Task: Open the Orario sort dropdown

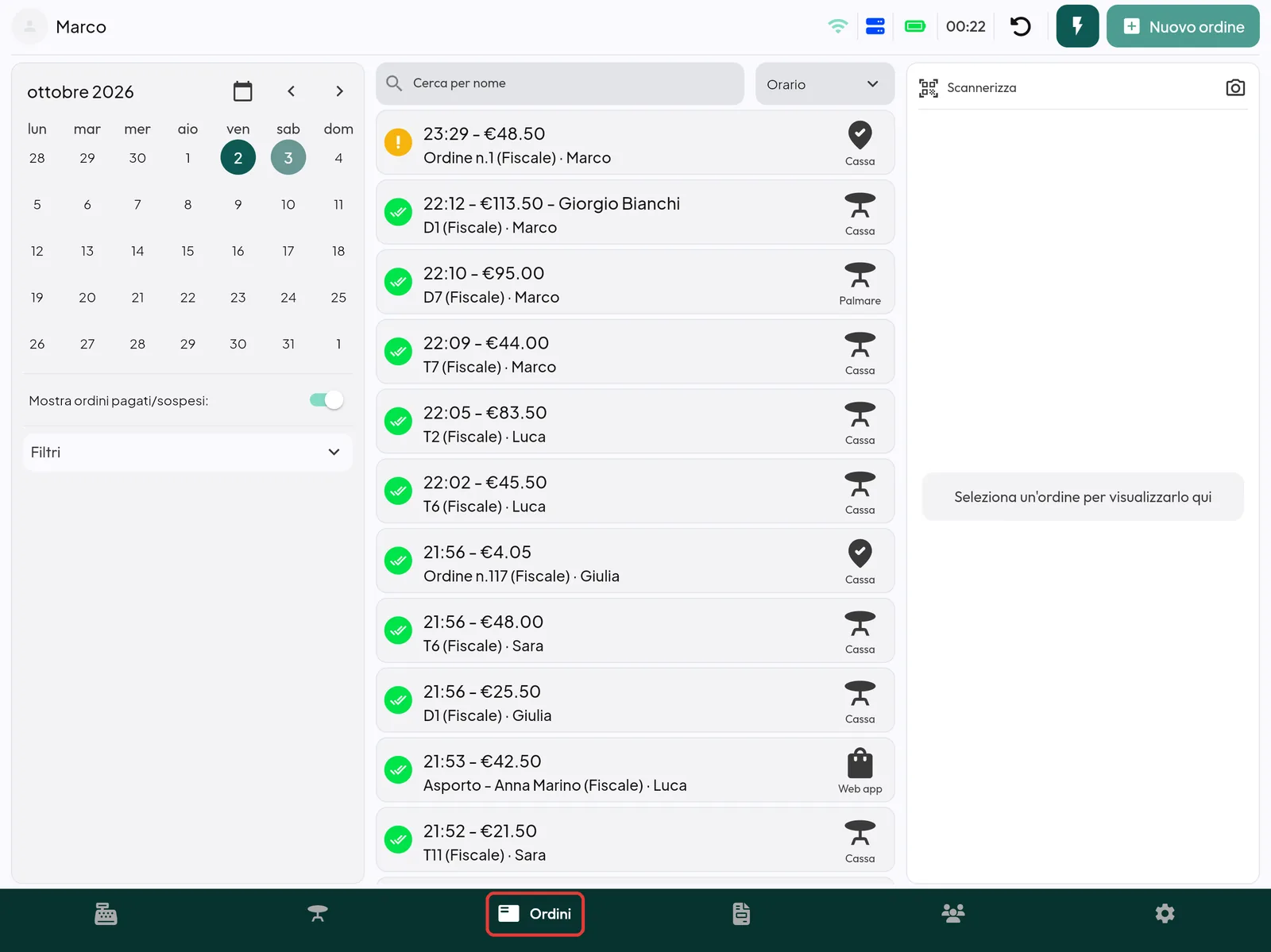Action: pyautogui.click(x=825, y=84)
